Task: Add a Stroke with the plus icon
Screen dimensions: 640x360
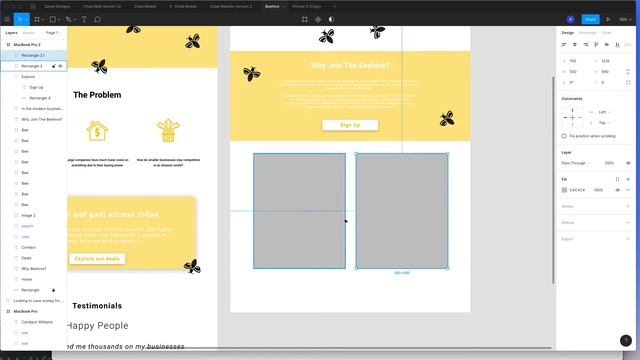Action: [628, 206]
